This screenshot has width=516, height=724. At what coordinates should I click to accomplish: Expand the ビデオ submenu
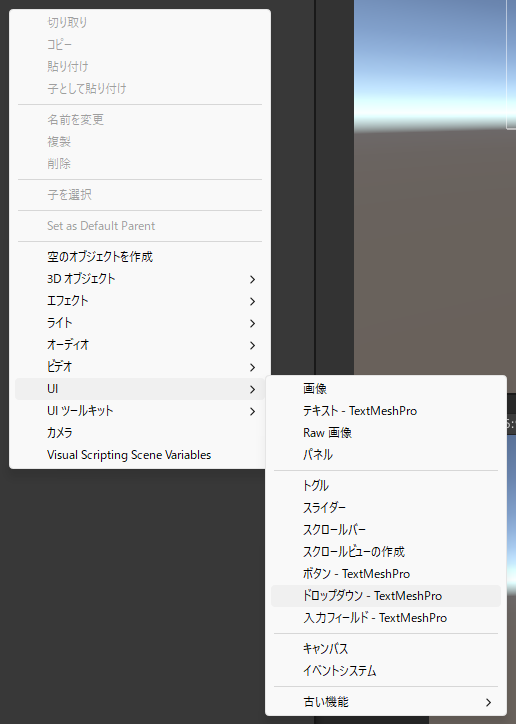pyautogui.click(x=140, y=367)
